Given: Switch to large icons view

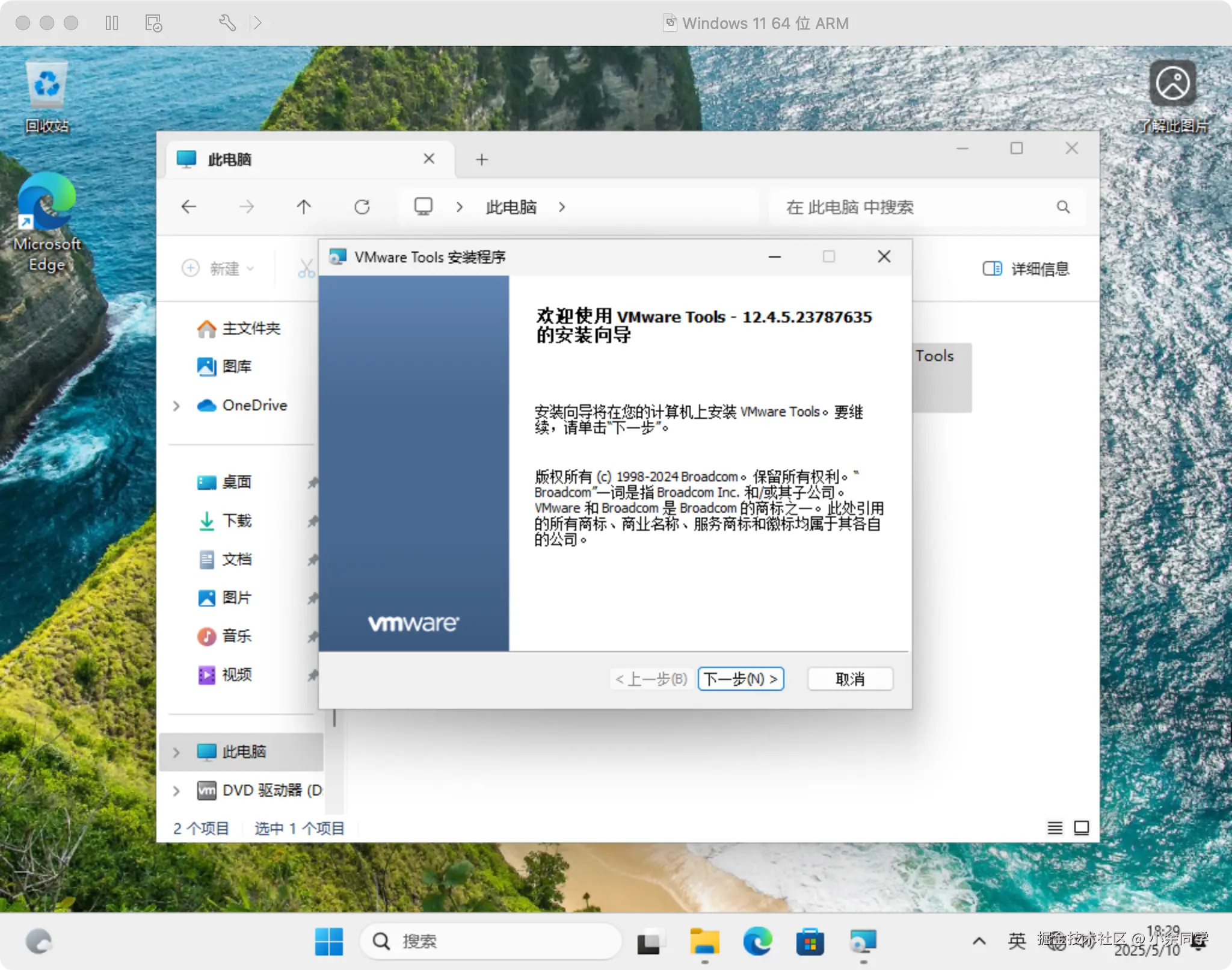Looking at the screenshot, I should [x=1081, y=828].
